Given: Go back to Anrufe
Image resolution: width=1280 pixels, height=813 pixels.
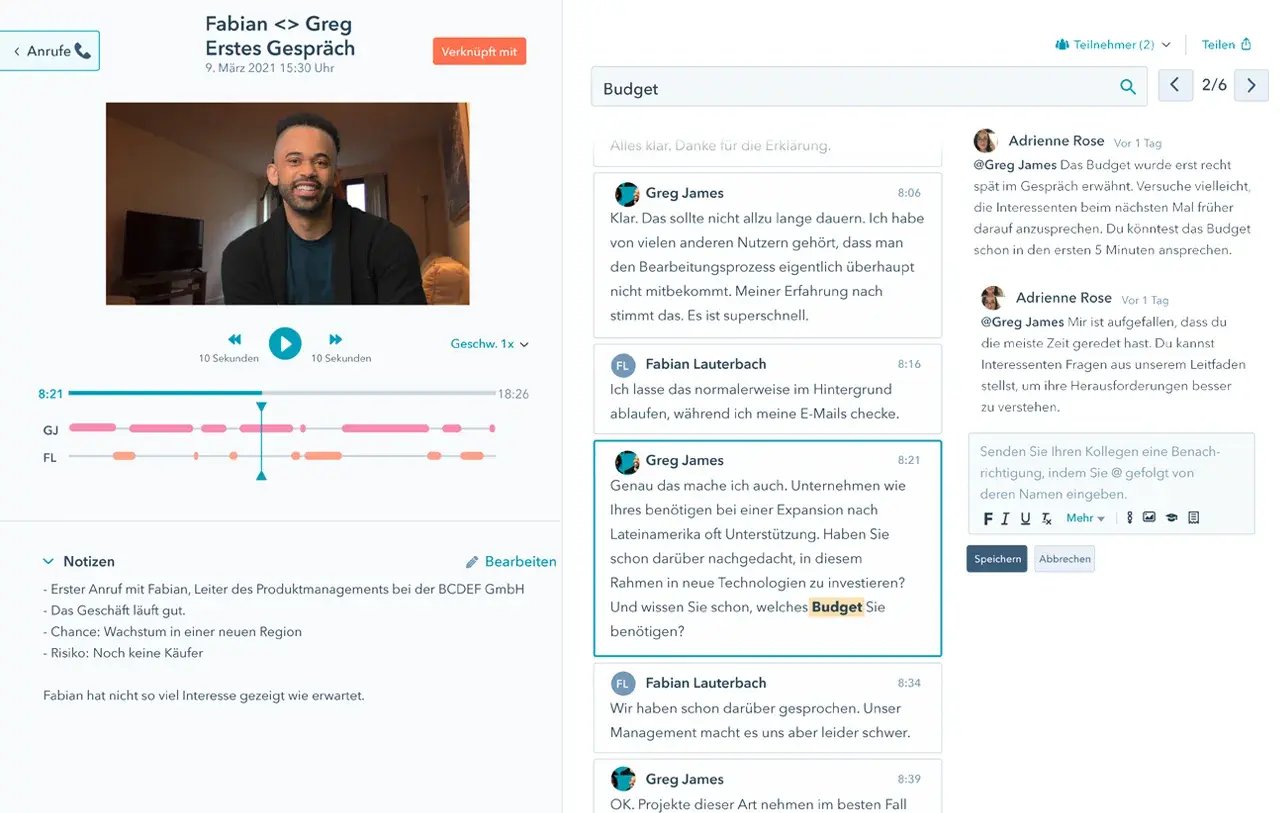Looking at the screenshot, I should 50,51.
